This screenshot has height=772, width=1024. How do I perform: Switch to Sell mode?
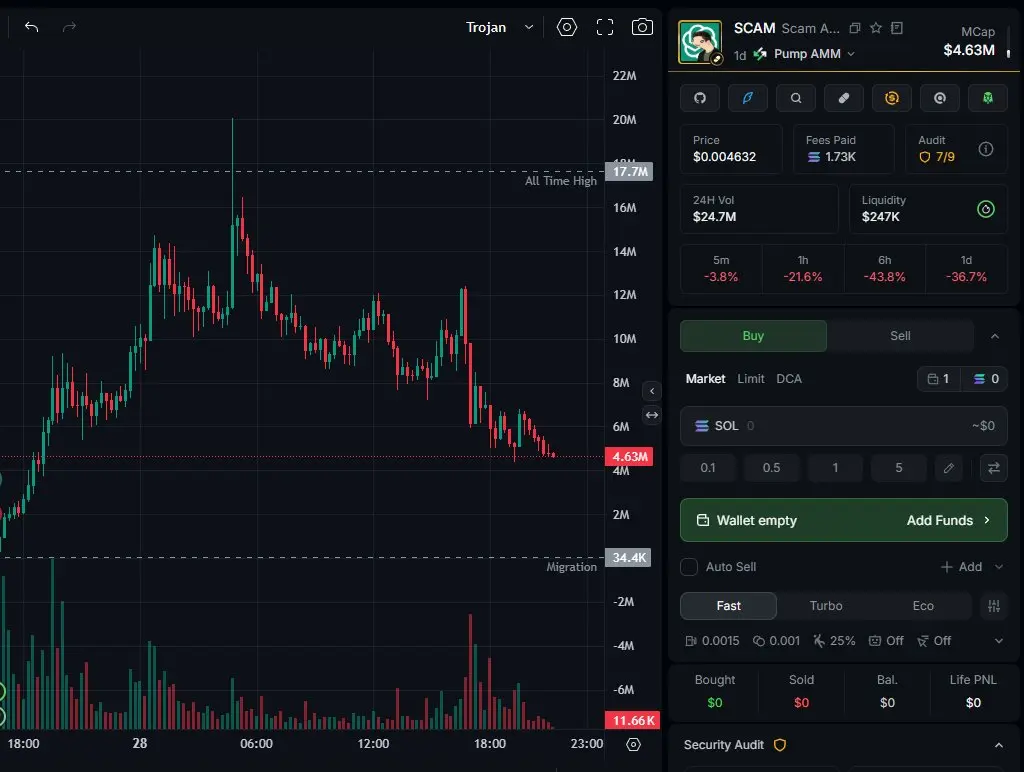[x=900, y=336]
